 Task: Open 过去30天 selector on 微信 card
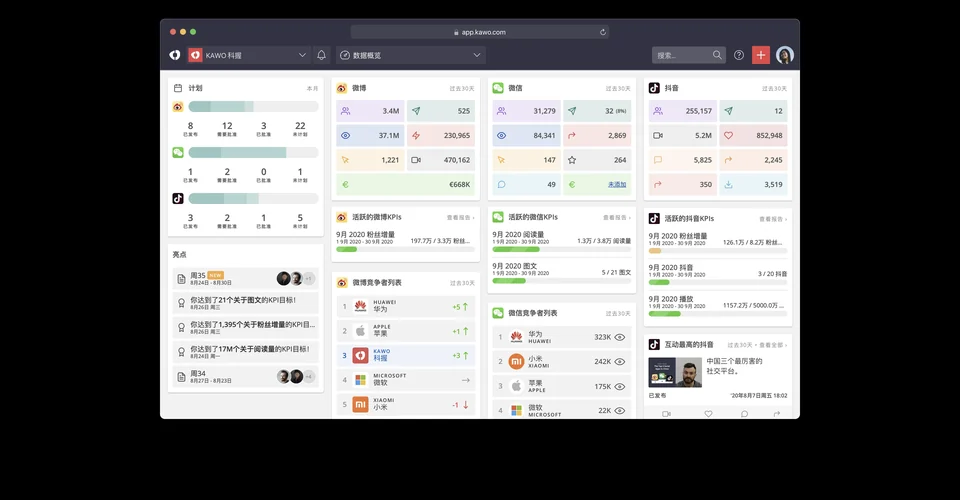coord(618,89)
